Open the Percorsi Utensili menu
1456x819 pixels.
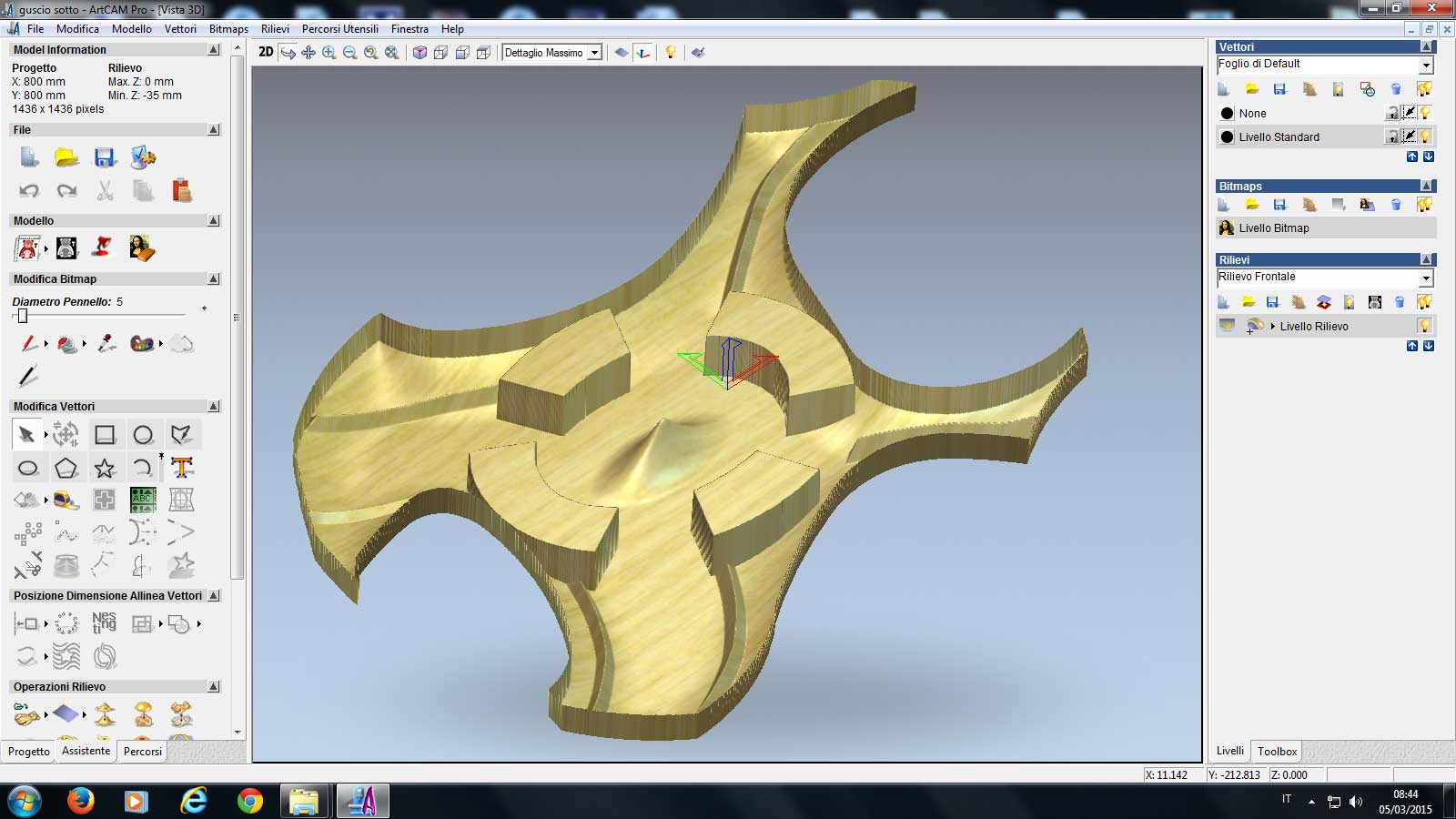[x=339, y=29]
